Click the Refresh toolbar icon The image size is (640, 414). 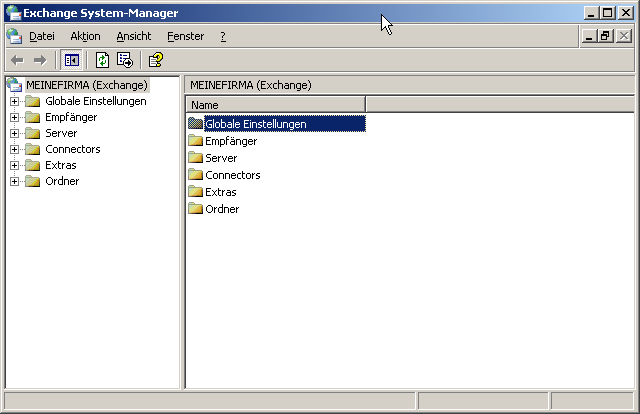pyautogui.click(x=102, y=60)
